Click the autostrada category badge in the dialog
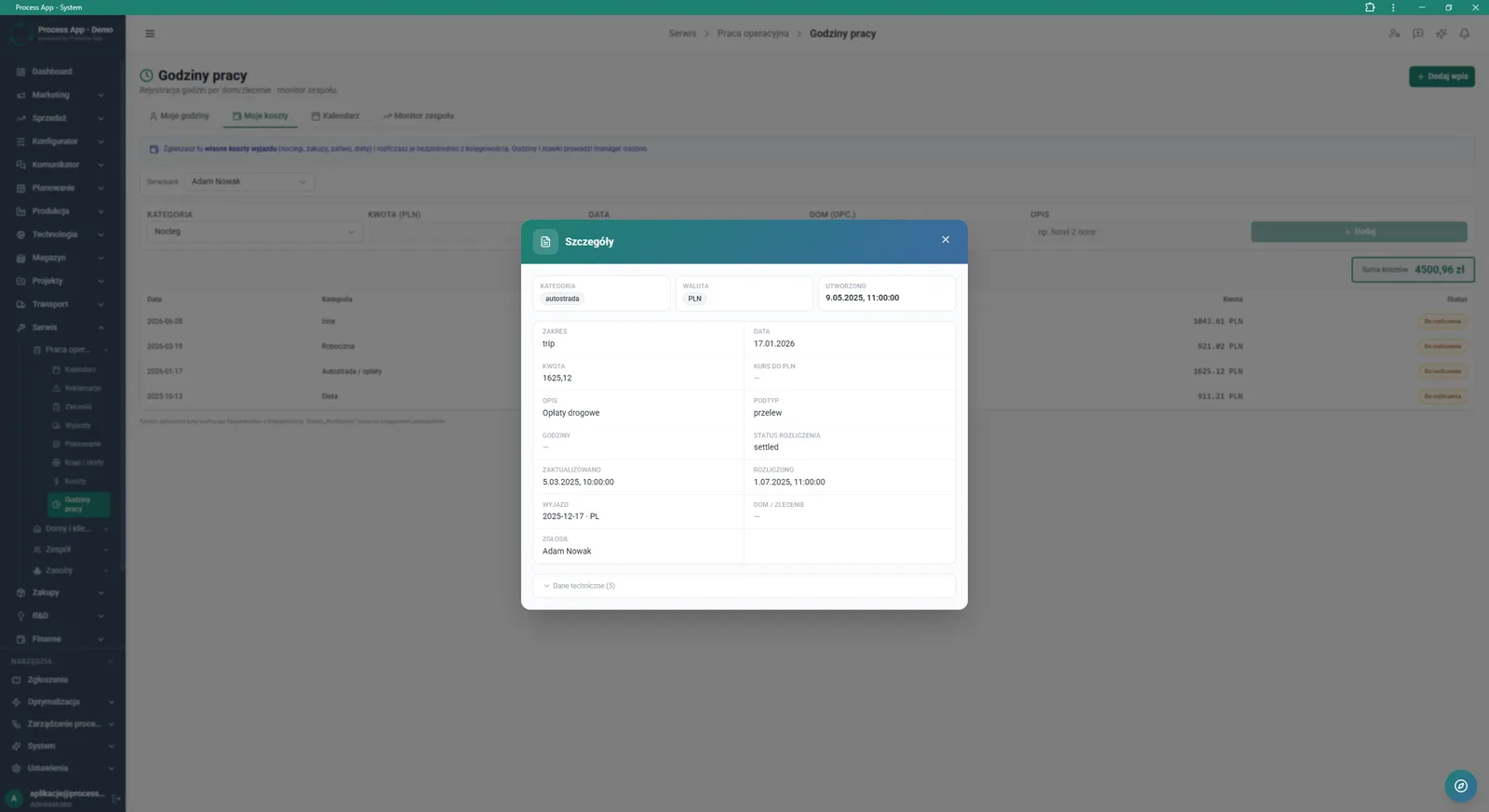The width and height of the screenshot is (1489, 812). point(562,299)
